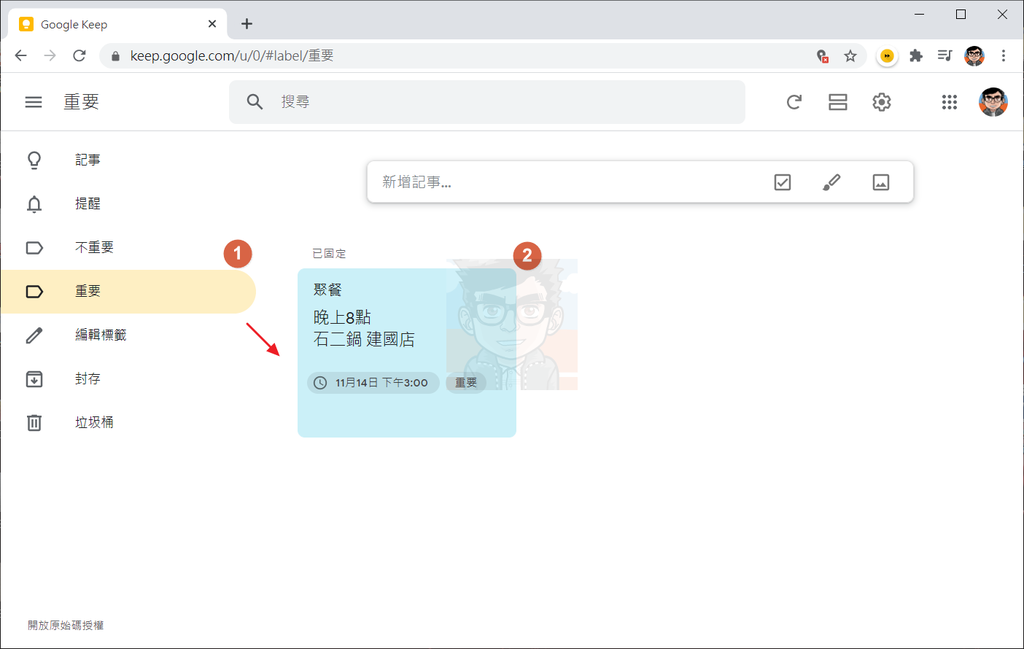Click the 重要 label chip on note

click(466, 383)
